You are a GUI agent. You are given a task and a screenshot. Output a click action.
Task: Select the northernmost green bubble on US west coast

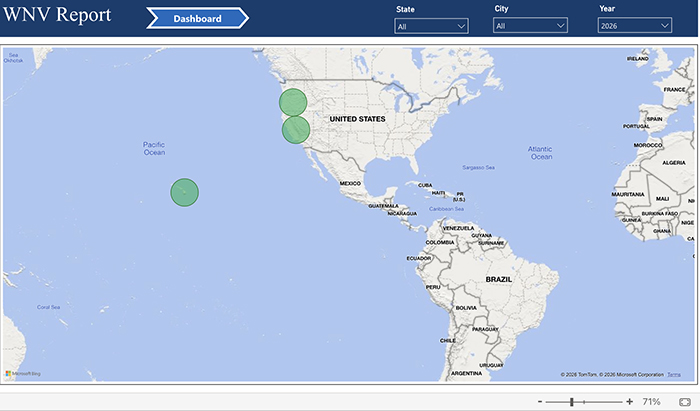click(x=292, y=102)
